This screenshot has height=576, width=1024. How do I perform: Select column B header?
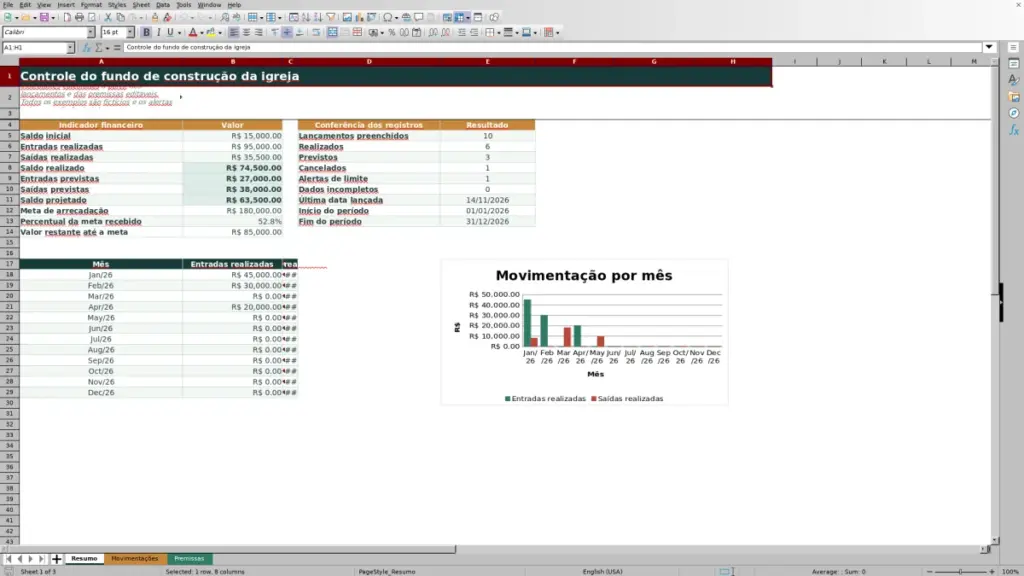coord(232,61)
